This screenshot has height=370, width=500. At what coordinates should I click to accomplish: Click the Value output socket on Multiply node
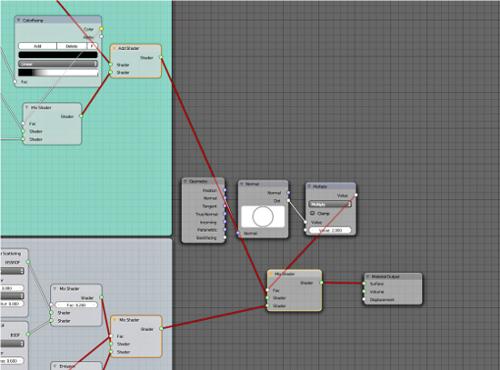pos(356,195)
